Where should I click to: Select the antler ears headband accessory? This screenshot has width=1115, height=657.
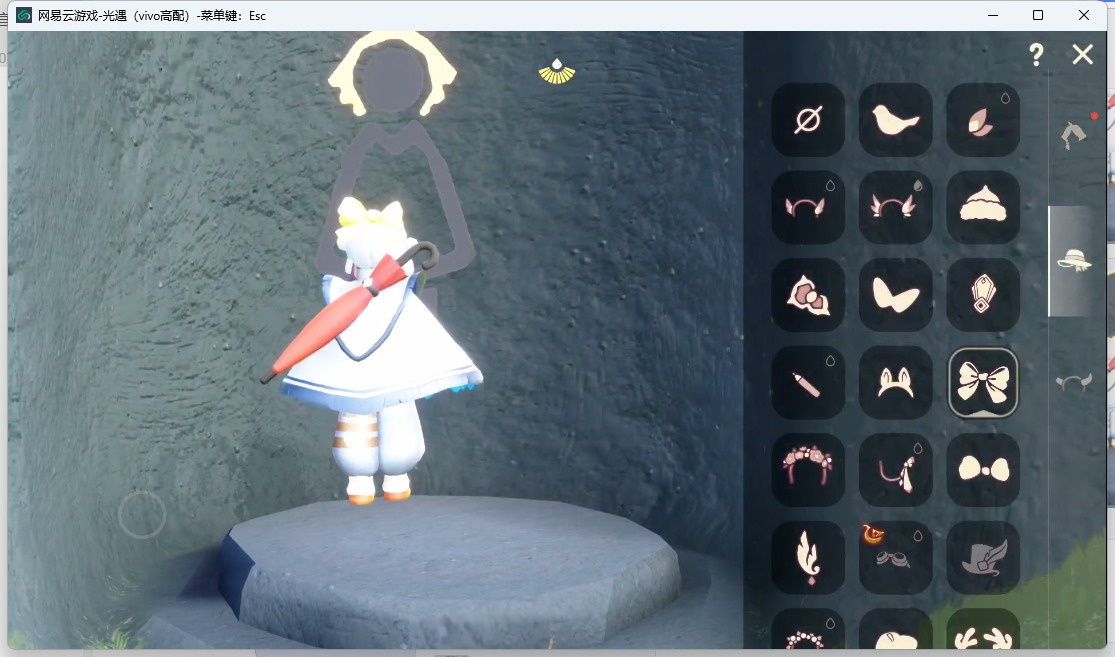(x=895, y=207)
